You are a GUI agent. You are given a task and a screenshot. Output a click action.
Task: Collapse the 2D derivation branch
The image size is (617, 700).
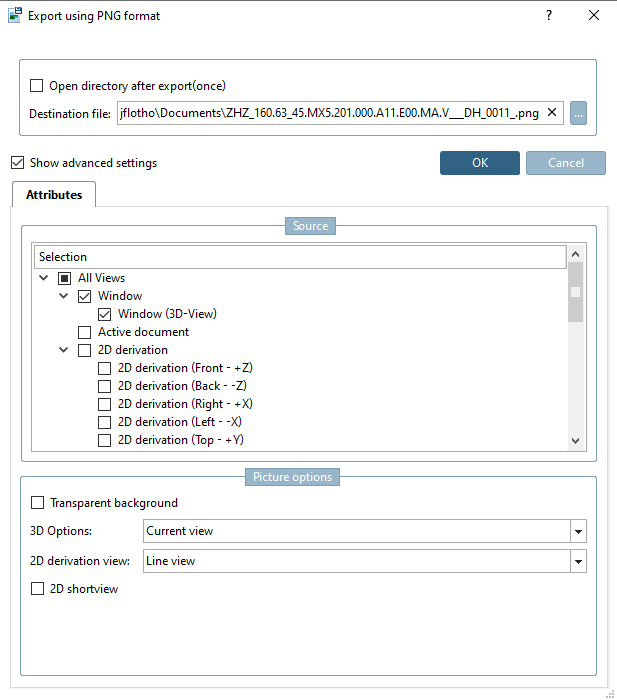[x=64, y=350]
